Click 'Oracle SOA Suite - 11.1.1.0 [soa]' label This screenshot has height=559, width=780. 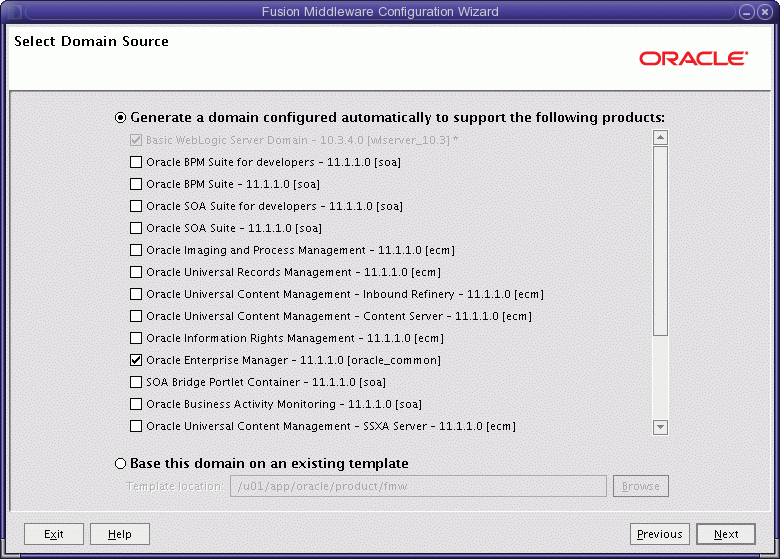[234, 228]
